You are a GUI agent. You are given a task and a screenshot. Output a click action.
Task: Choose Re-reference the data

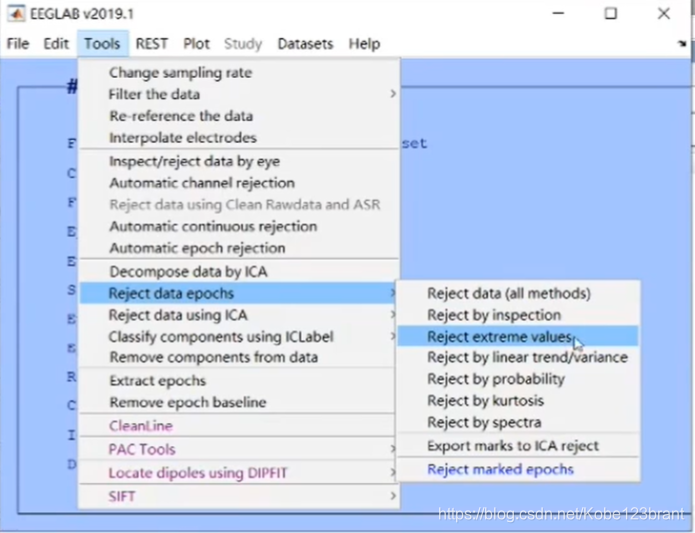239,116
